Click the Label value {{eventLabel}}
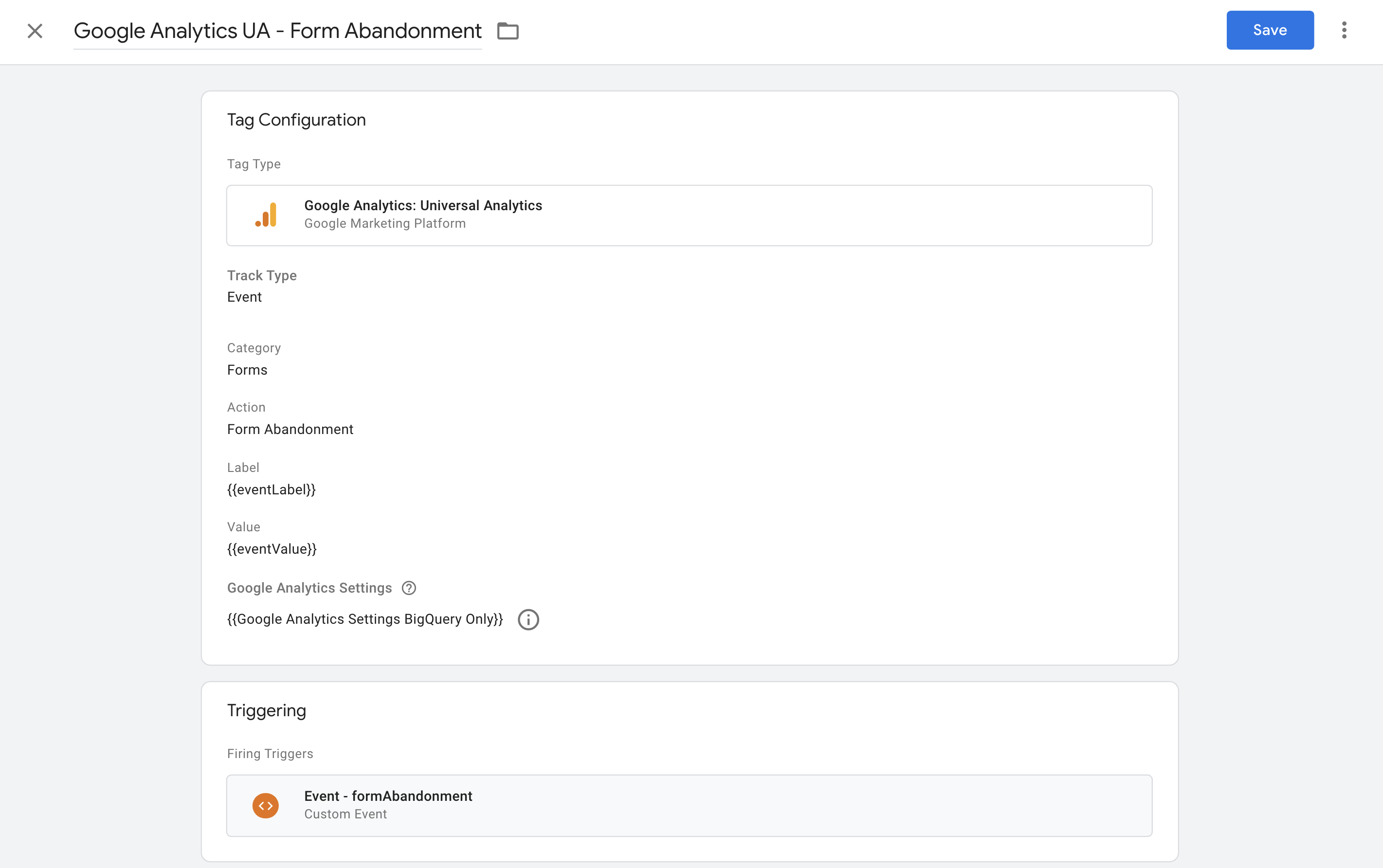Screen dimensions: 1383x868 pos(271,489)
